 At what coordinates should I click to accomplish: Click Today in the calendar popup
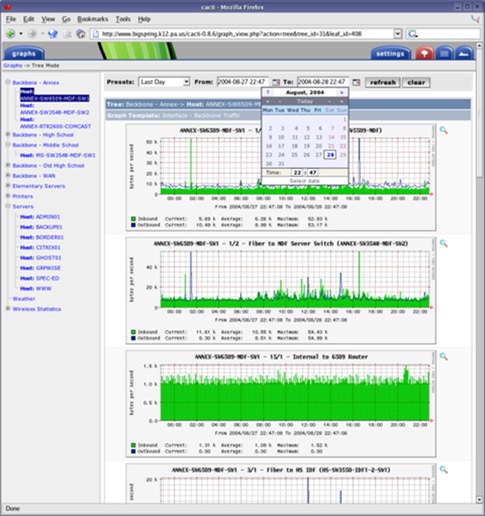point(305,101)
